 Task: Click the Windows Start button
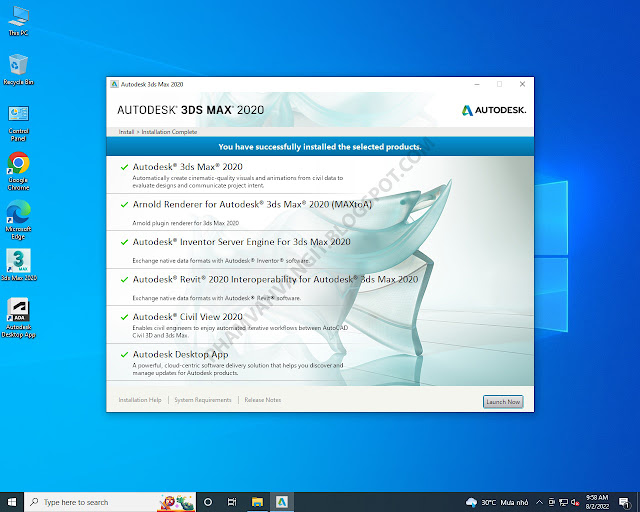click(12, 502)
